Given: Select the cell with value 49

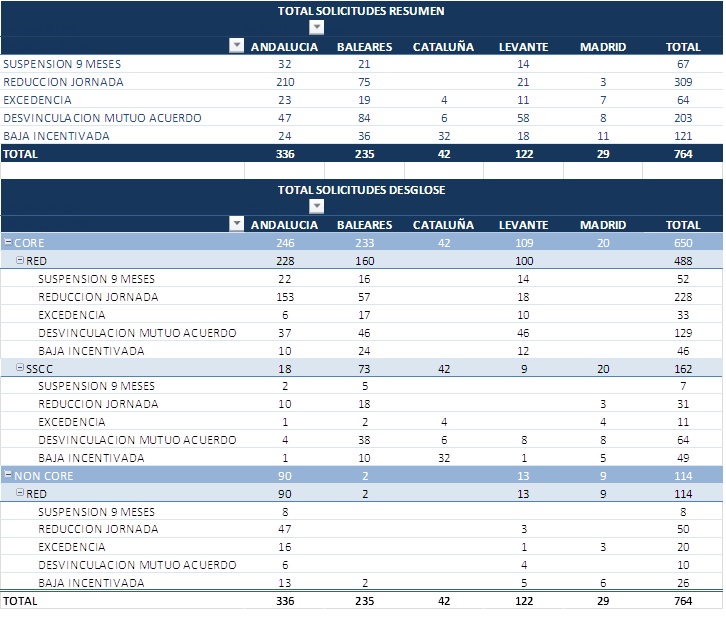Looking at the screenshot, I should point(683,458).
